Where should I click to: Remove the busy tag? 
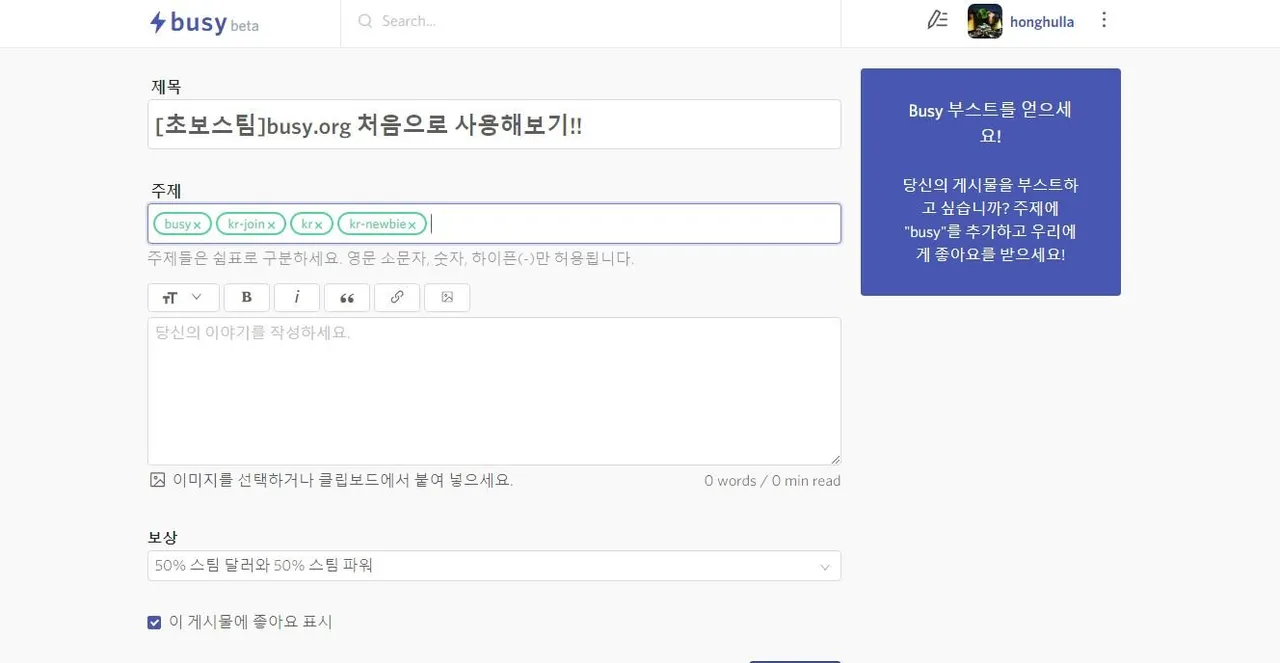point(197,226)
